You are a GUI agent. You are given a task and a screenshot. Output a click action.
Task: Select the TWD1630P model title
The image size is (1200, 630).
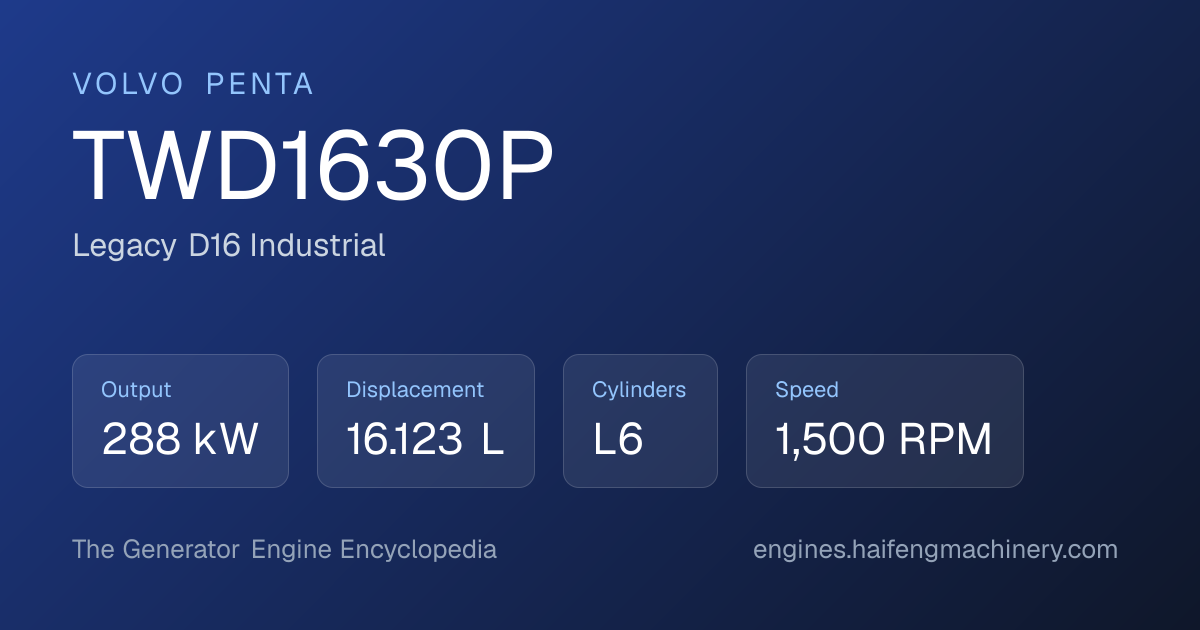tap(313, 169)
